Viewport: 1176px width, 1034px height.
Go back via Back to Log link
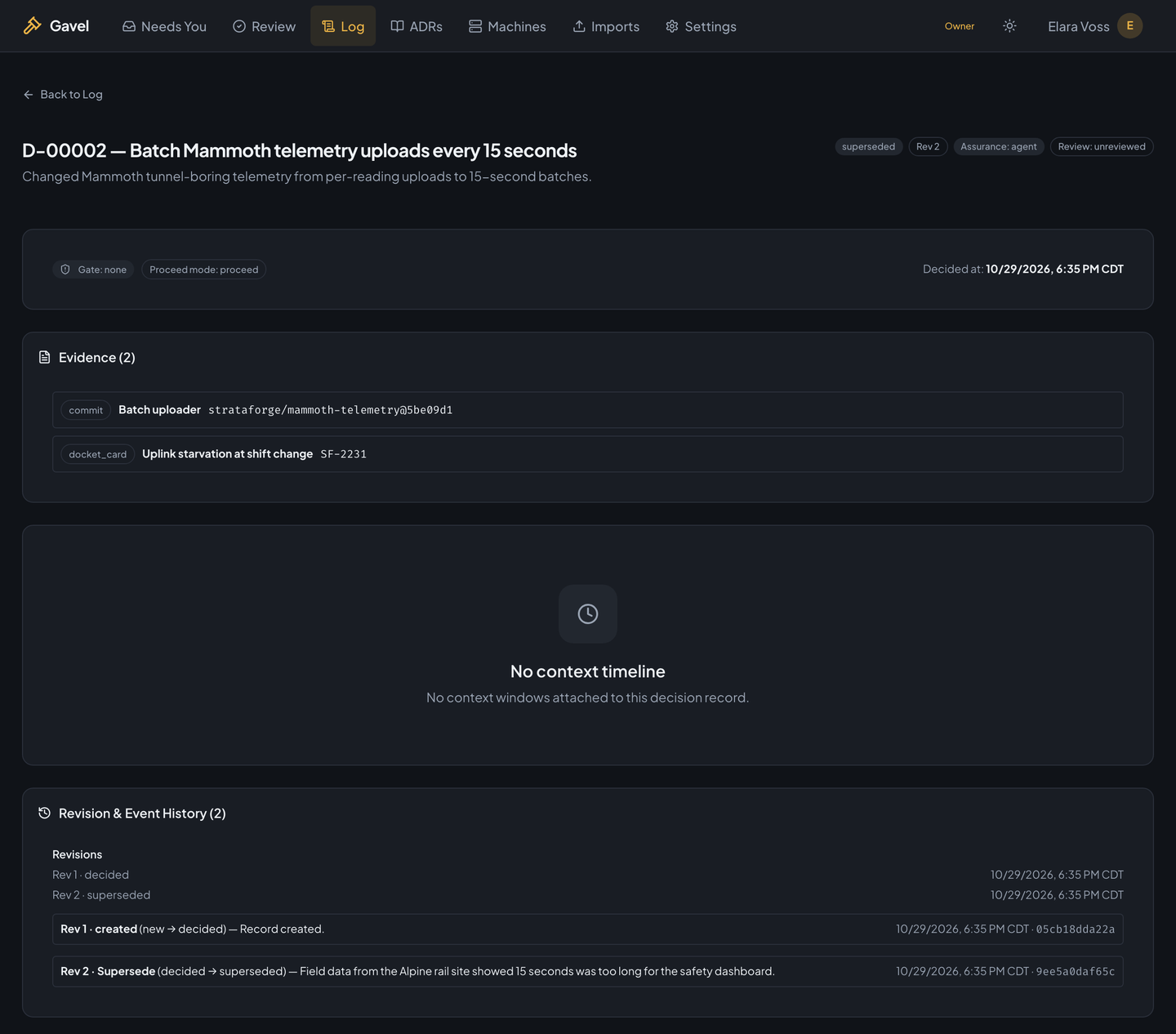(x=63, y=95)
